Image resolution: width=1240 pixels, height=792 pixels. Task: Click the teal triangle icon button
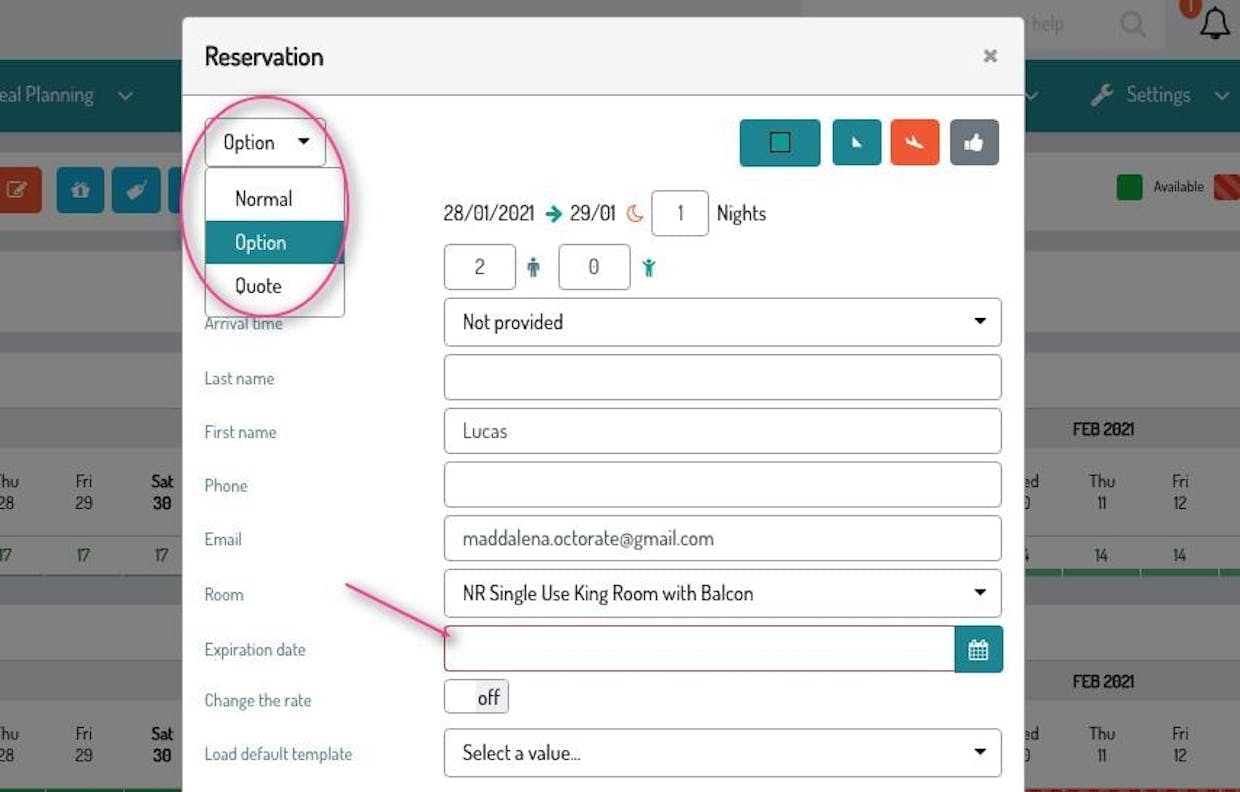point(856,142)
